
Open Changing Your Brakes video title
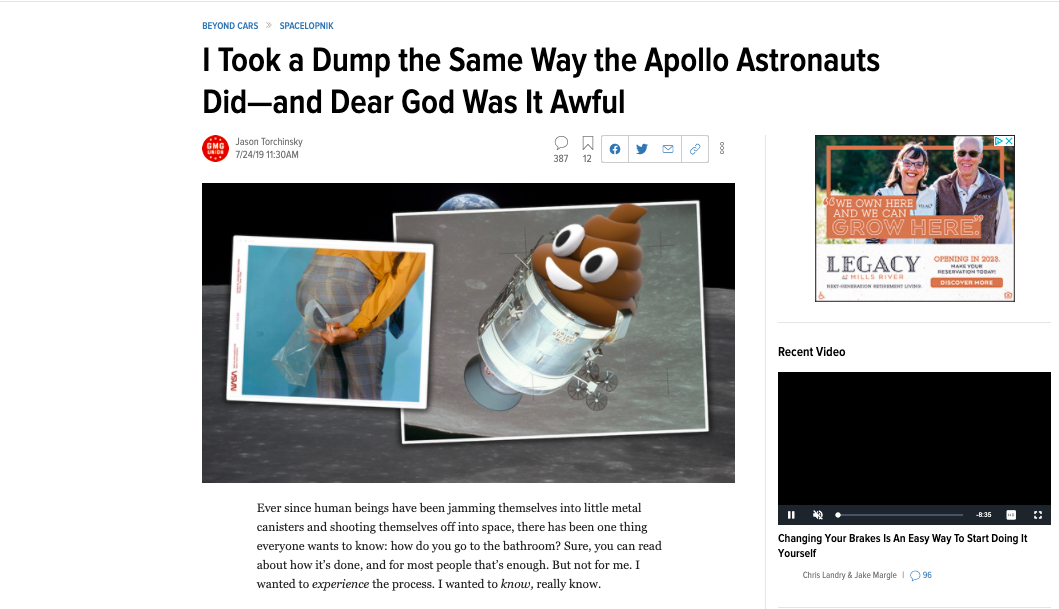tap(902, 546)
